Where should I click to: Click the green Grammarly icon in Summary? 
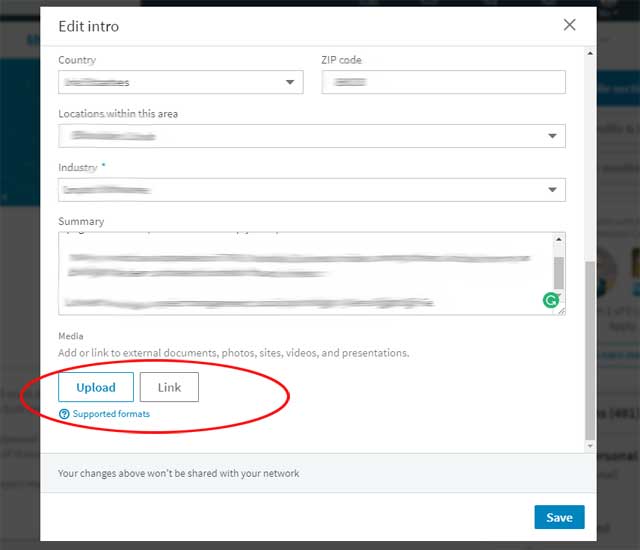point(550,299)
